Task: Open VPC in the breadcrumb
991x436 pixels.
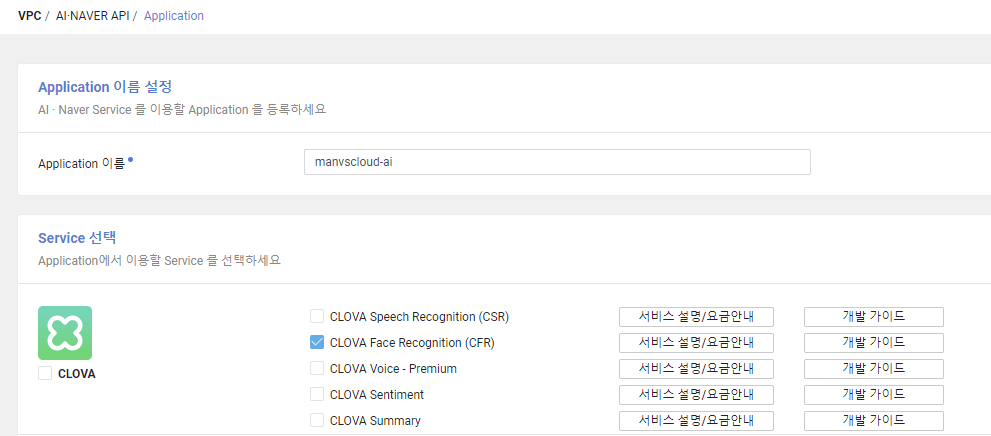Action: [30, 16]
